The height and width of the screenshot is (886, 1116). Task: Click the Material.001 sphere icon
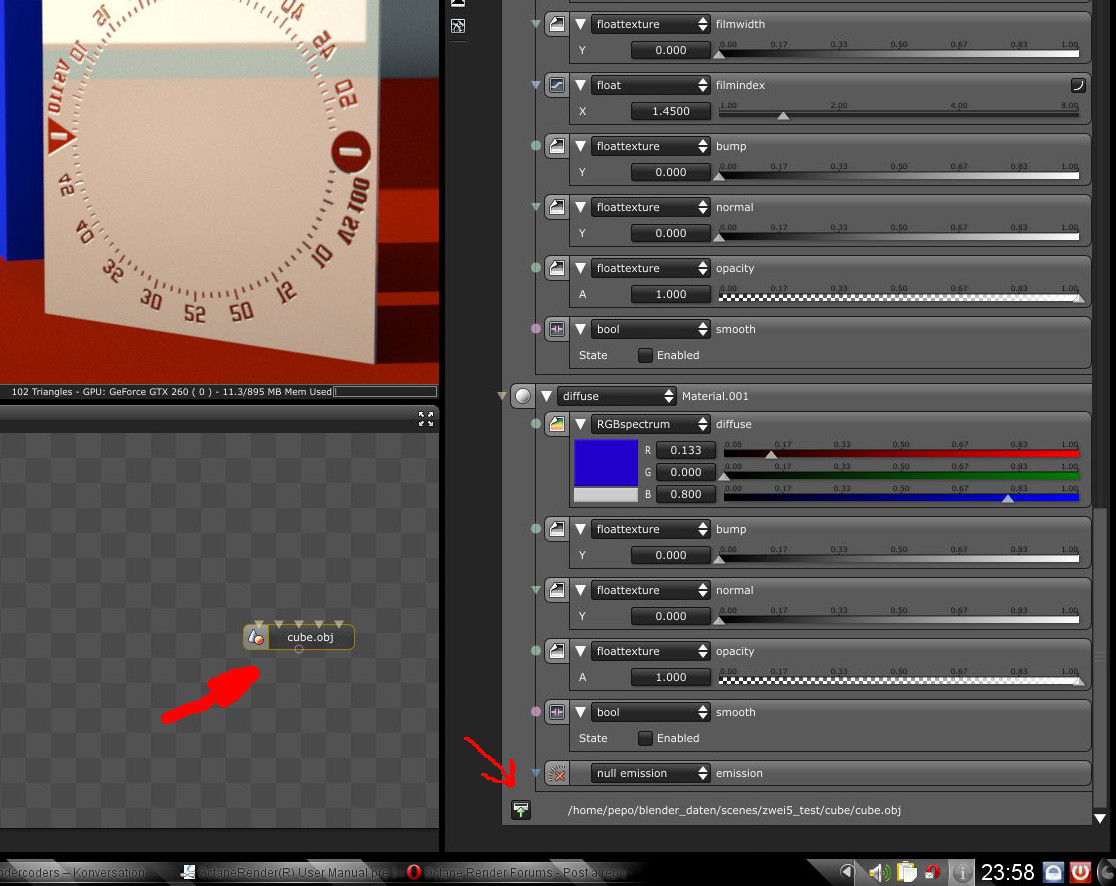click(522, 396)
